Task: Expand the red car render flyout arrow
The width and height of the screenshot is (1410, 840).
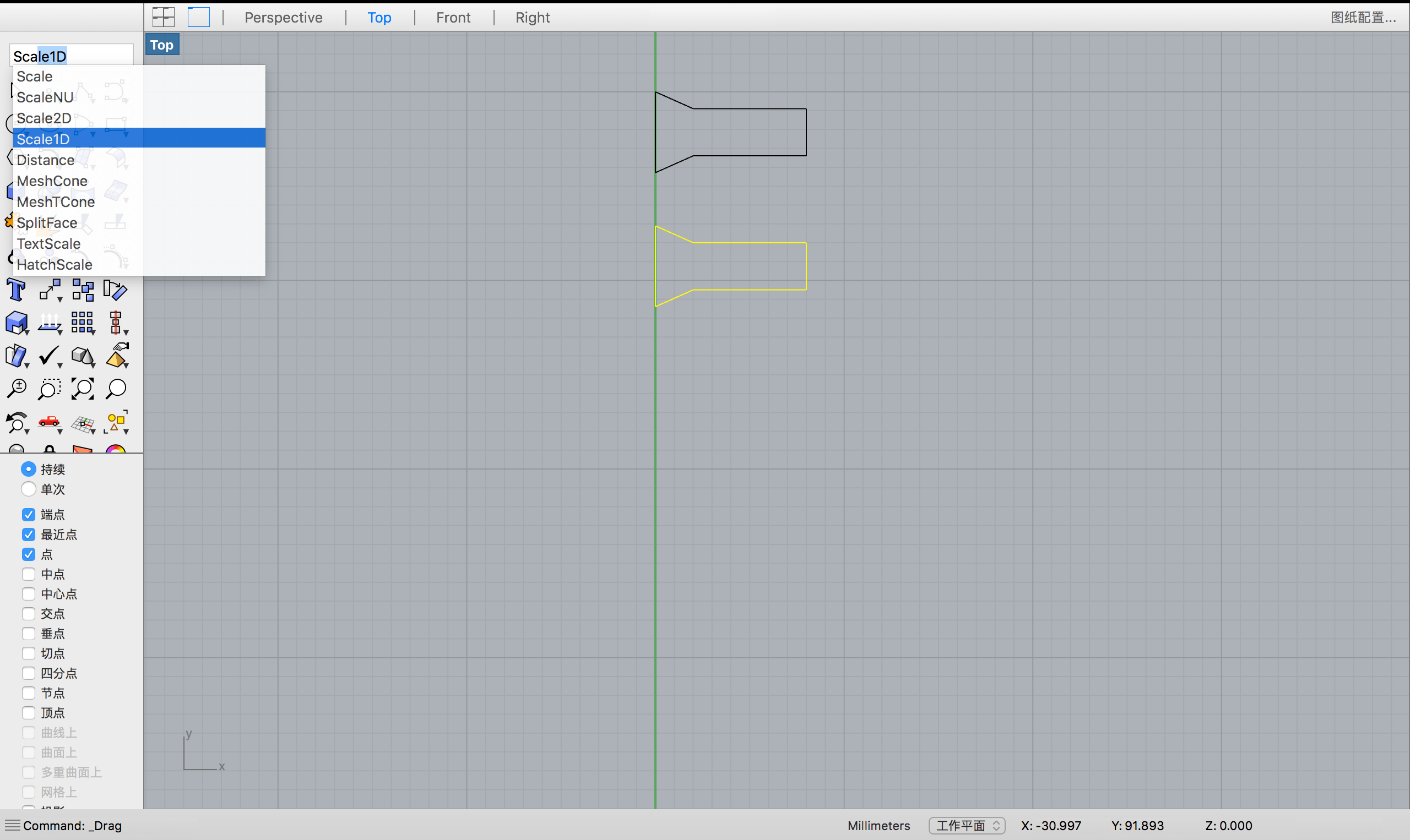Action: [x=59, y=432]
